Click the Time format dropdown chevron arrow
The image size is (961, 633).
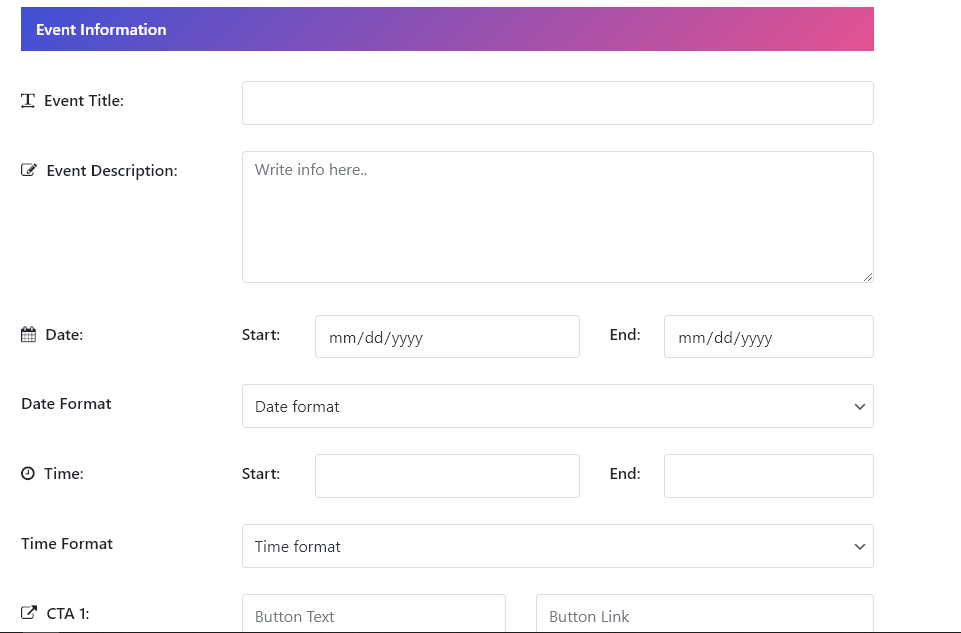point(859,547)
